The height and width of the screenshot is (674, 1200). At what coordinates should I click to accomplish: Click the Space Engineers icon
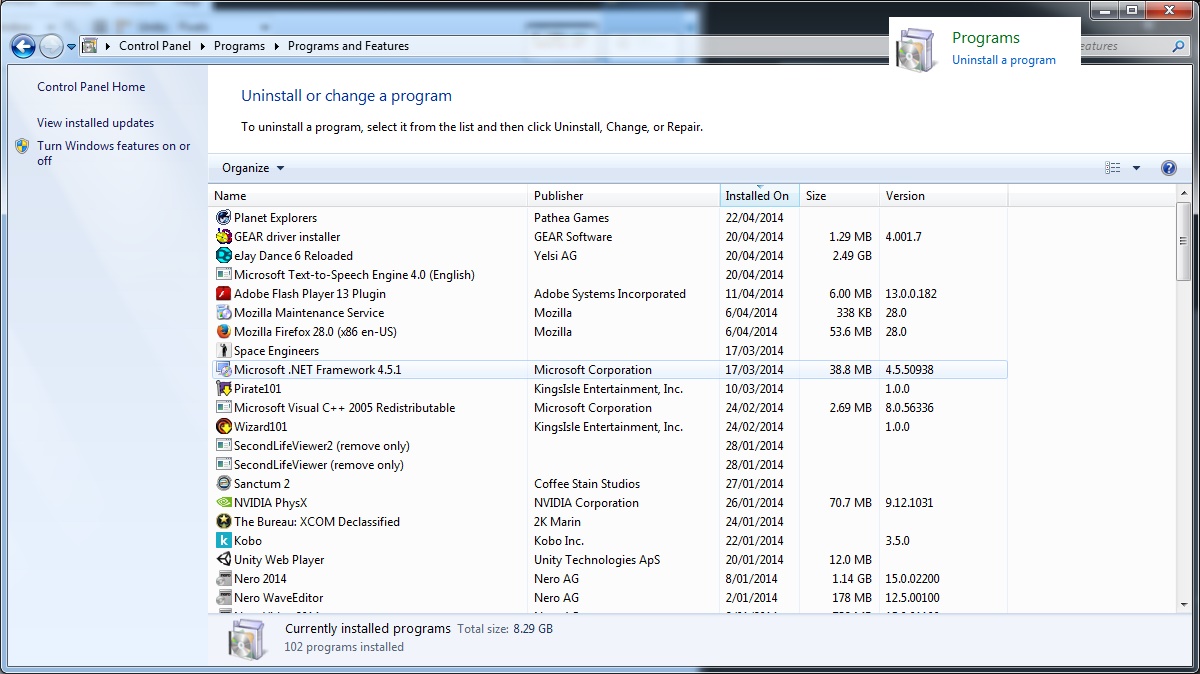click(x=224, y=351)
